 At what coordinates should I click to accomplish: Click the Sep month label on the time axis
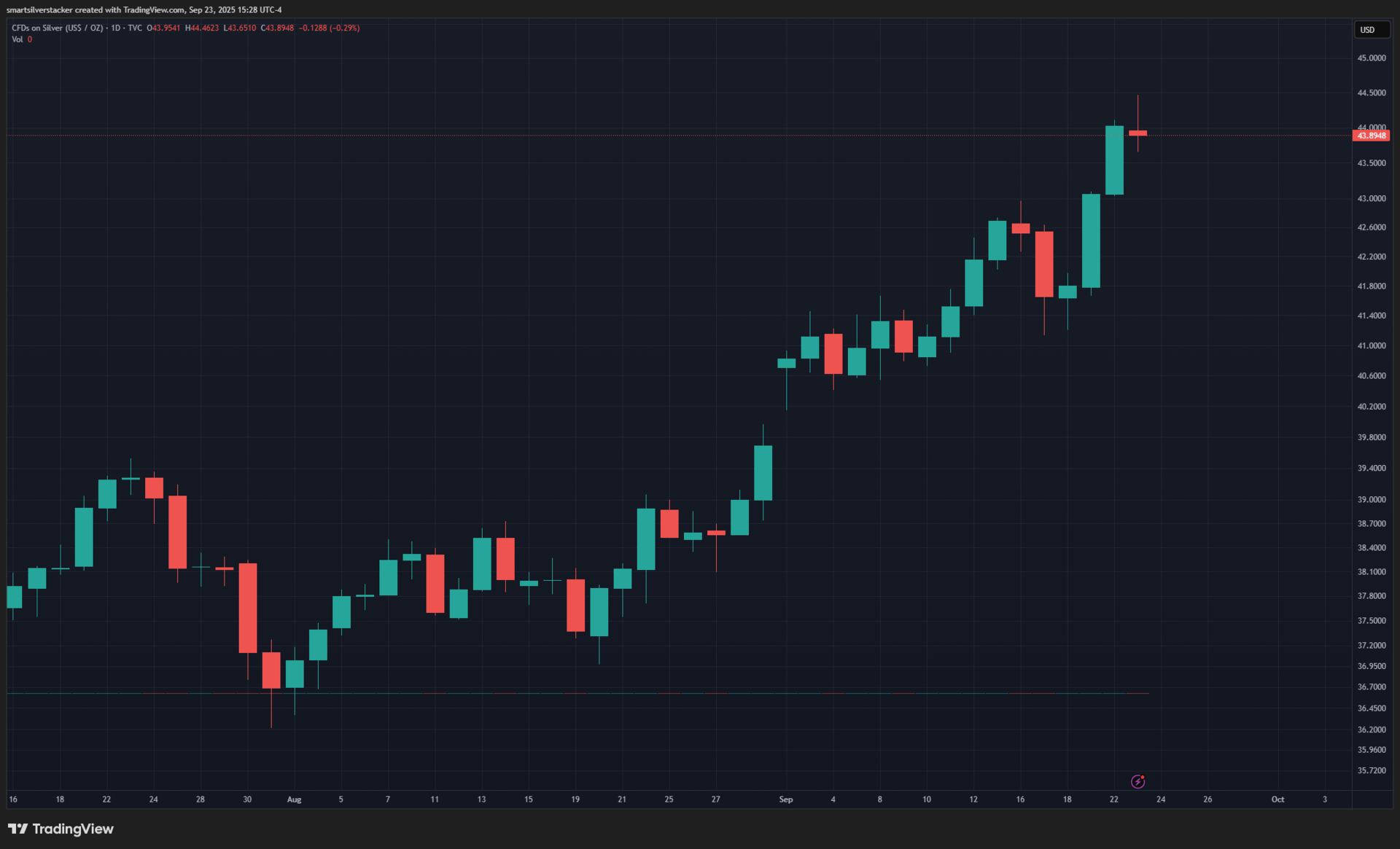pos(785,799)
